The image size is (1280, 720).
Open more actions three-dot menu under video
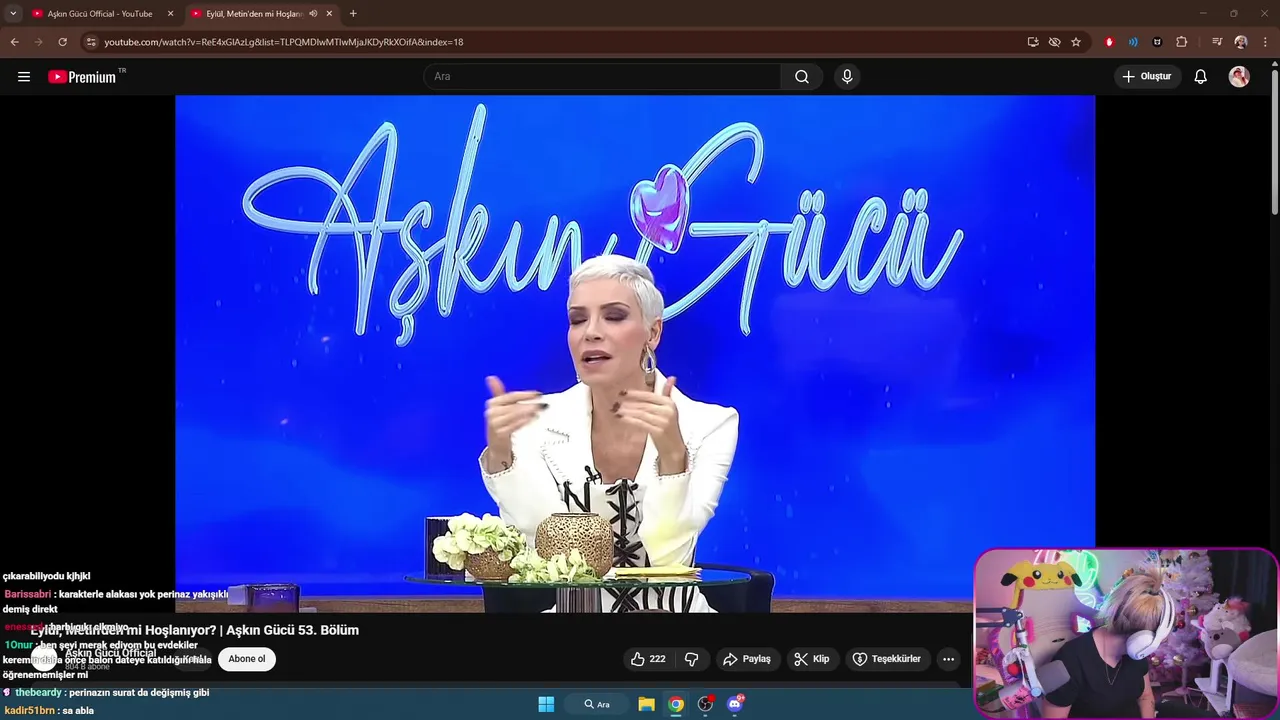[x=948, y=659]
